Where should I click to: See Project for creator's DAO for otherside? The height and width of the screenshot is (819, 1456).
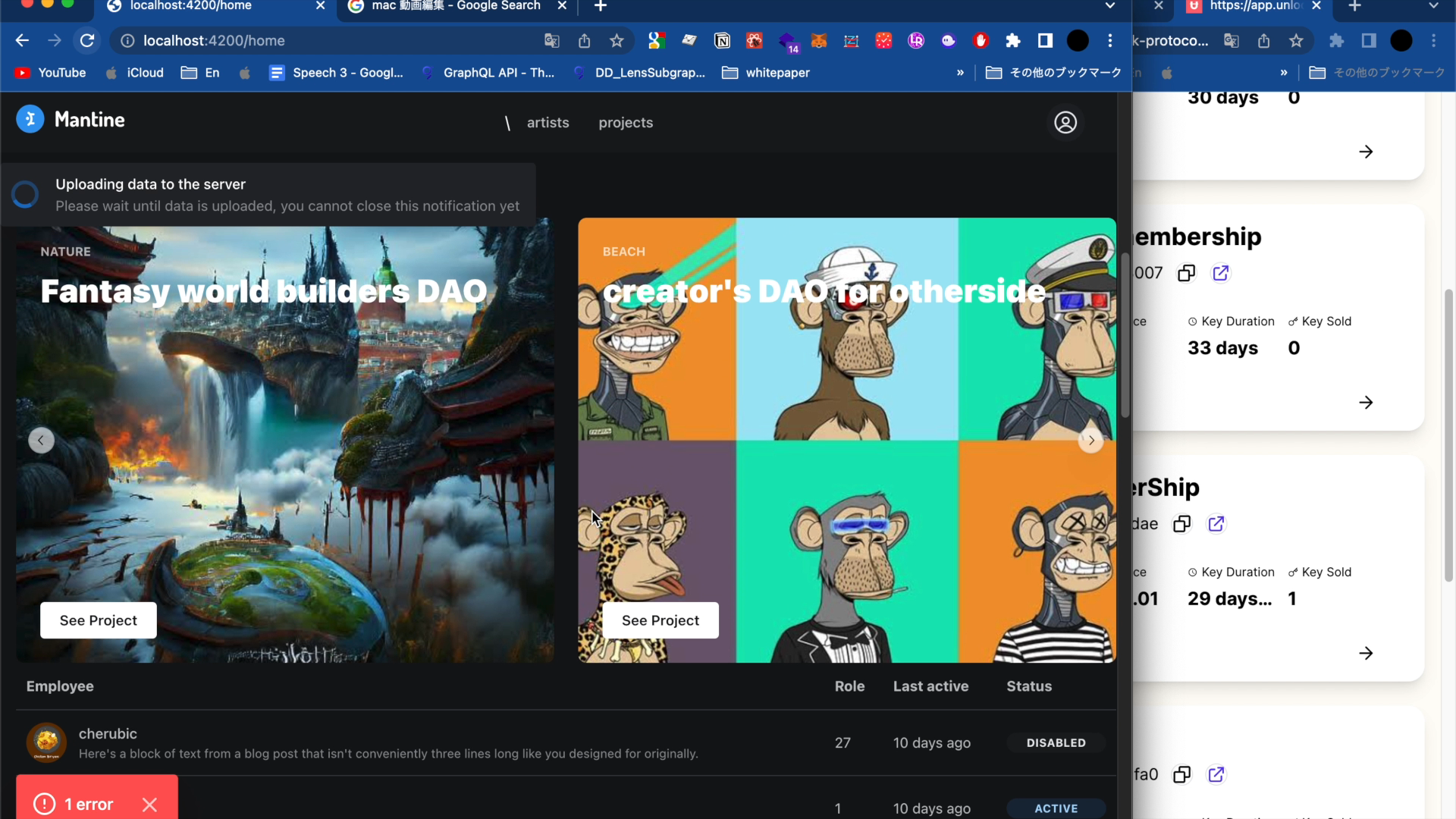point(661,620)
